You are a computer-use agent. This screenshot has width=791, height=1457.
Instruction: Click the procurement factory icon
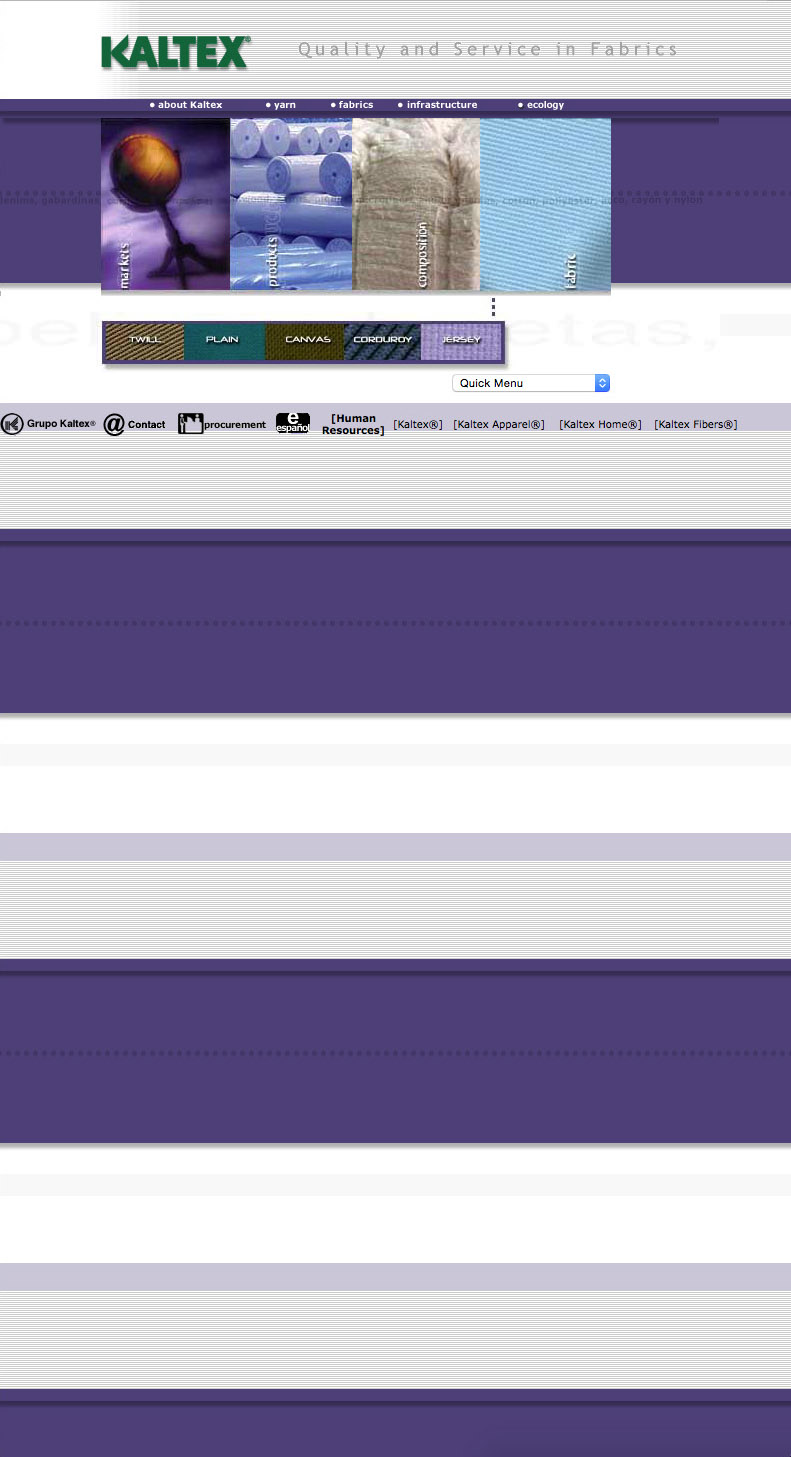coord(190,424)
